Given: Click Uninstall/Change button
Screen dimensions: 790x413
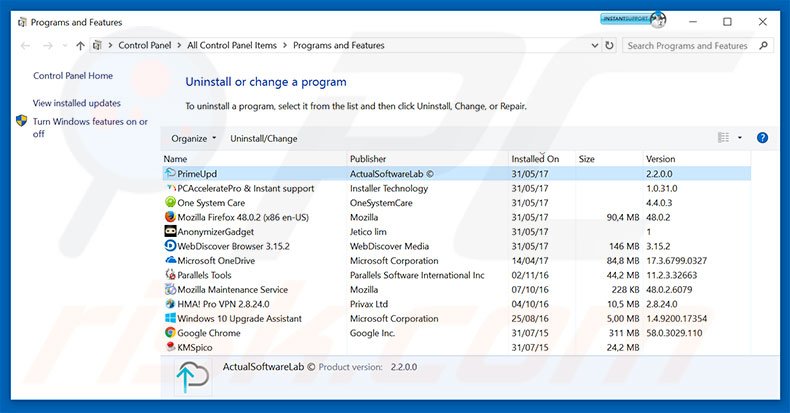Looking at the screenshot, I should pos(264,139).
